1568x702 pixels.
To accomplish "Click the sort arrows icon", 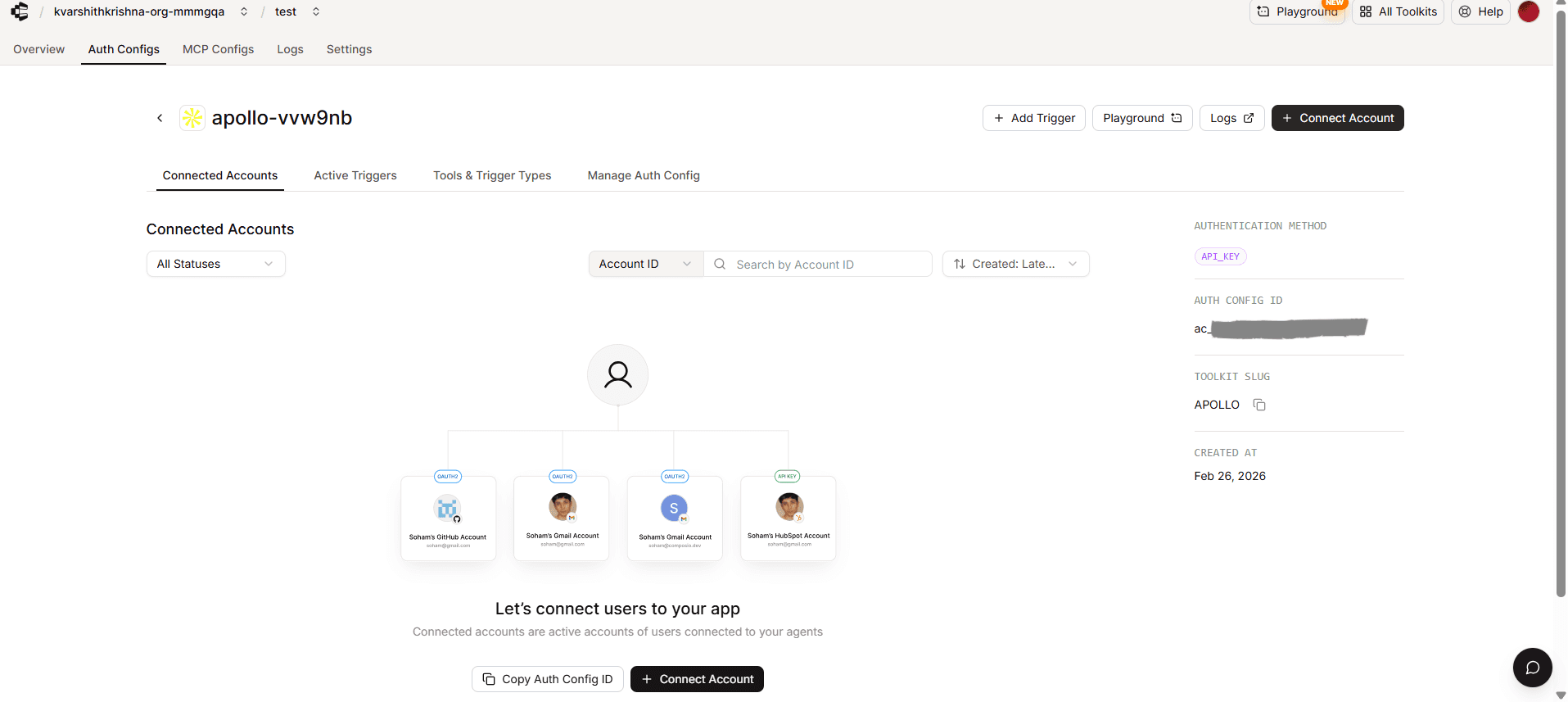I will point(960,264).
